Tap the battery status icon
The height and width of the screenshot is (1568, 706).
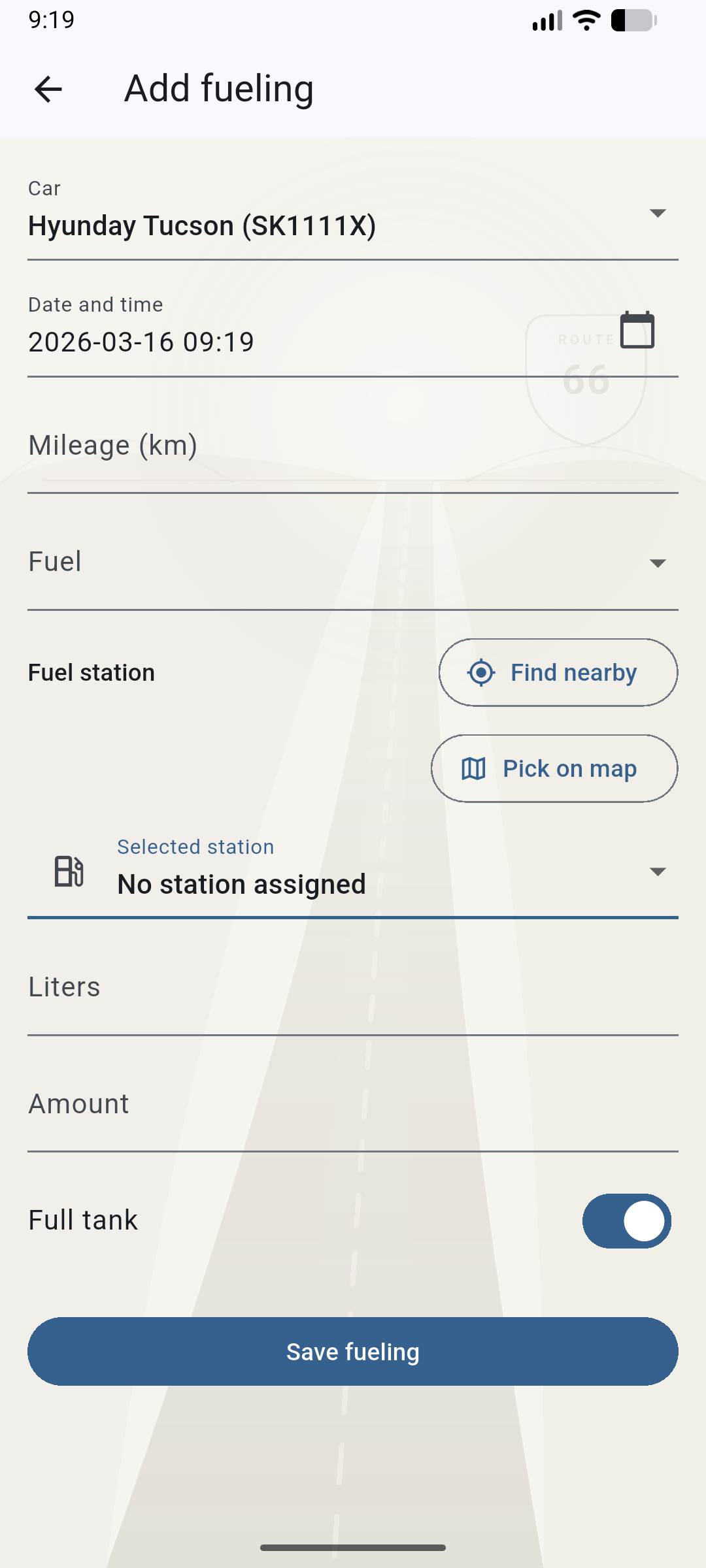click(633, 20)
